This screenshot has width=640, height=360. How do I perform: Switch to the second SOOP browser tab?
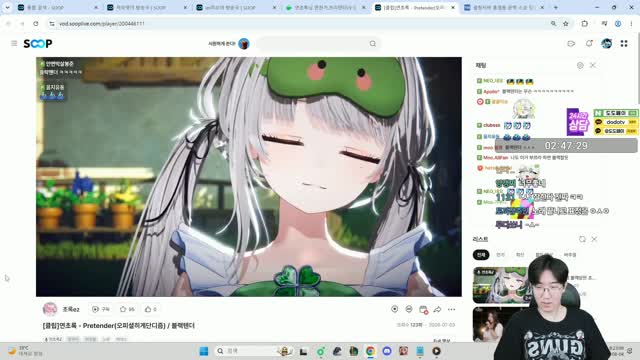[147, 7]
